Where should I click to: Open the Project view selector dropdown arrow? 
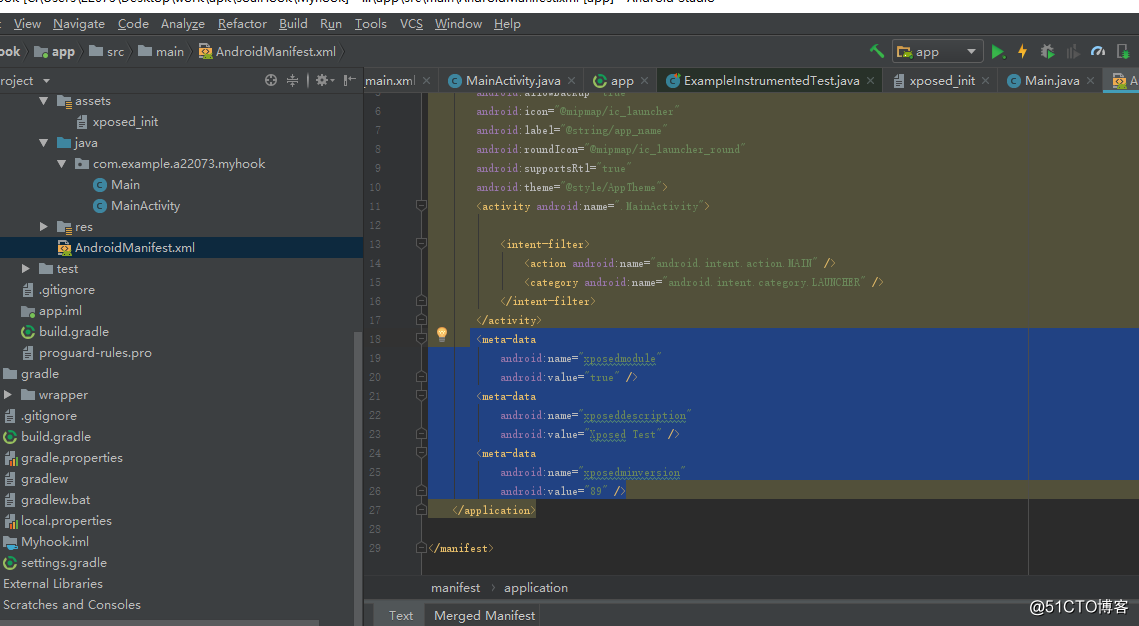click(x=46, y=81)
